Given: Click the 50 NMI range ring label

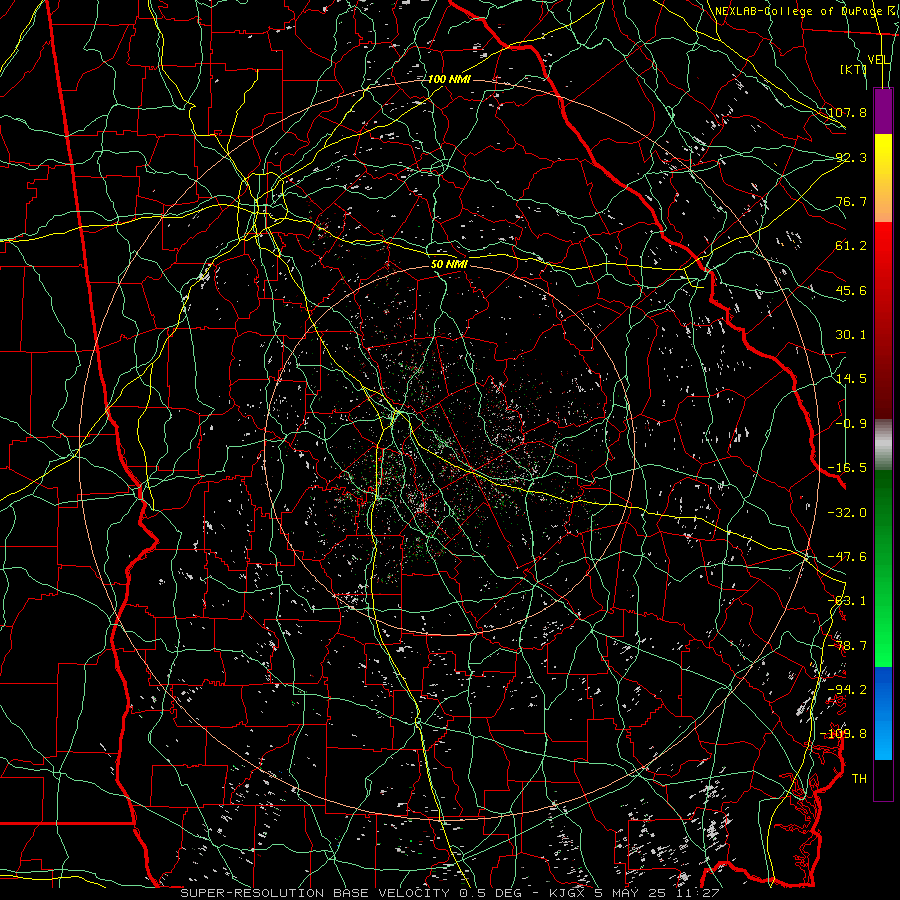Looking at the screenshot, I should coord(449,265).
